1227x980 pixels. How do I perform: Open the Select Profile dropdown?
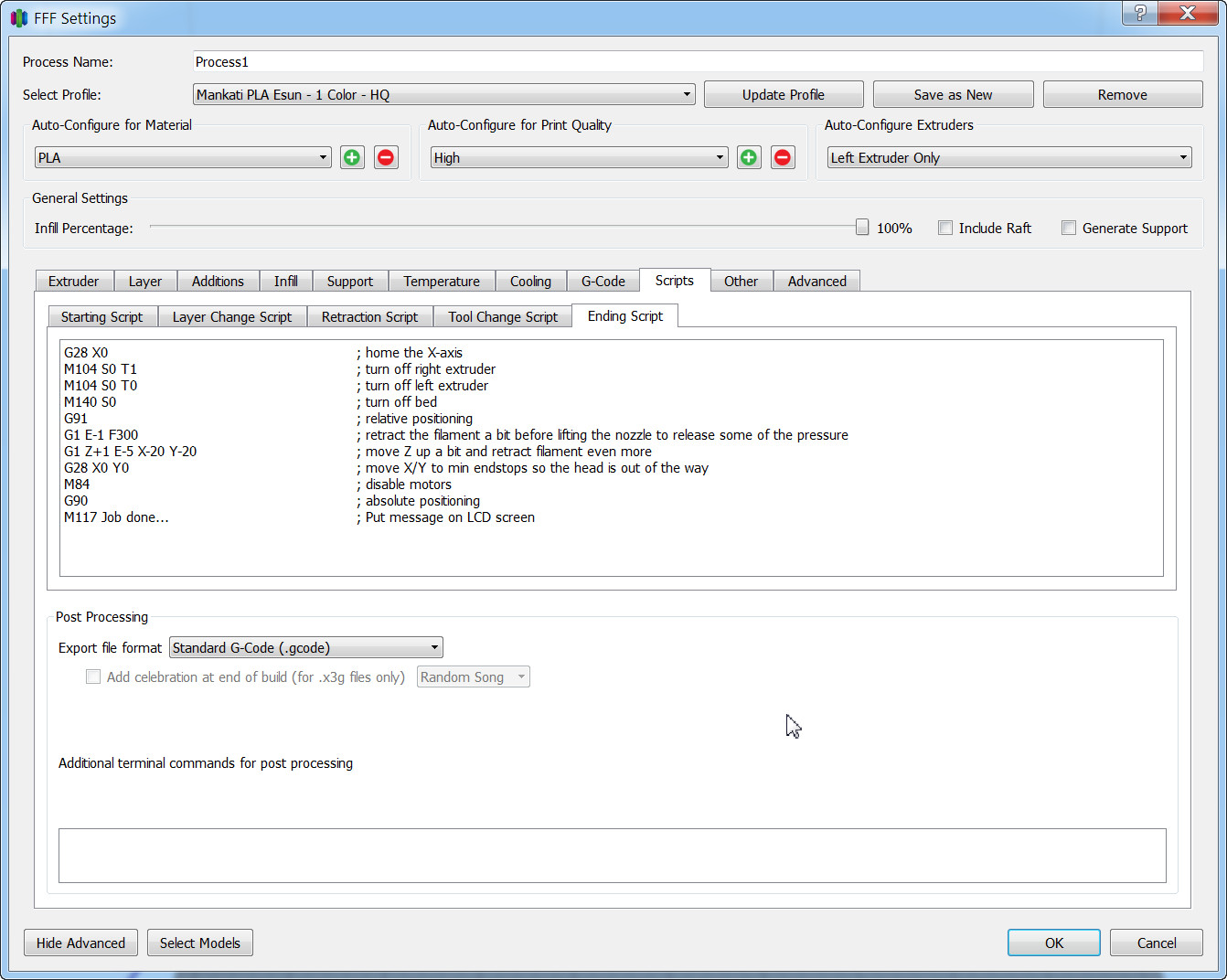tap(444, 94)
